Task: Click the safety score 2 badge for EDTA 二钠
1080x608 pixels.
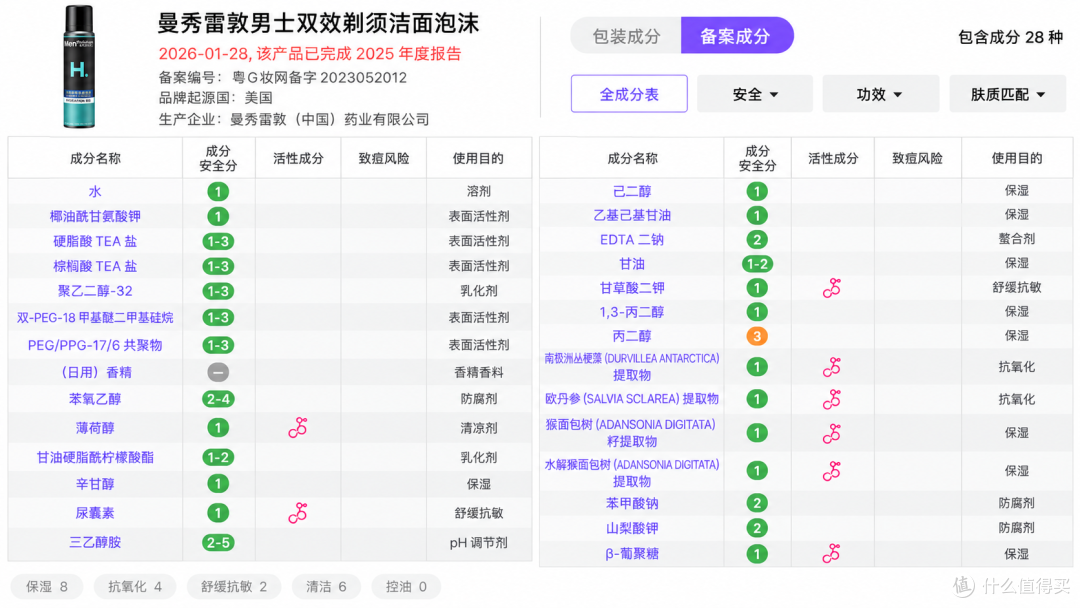Action: [x=757, y=240]
